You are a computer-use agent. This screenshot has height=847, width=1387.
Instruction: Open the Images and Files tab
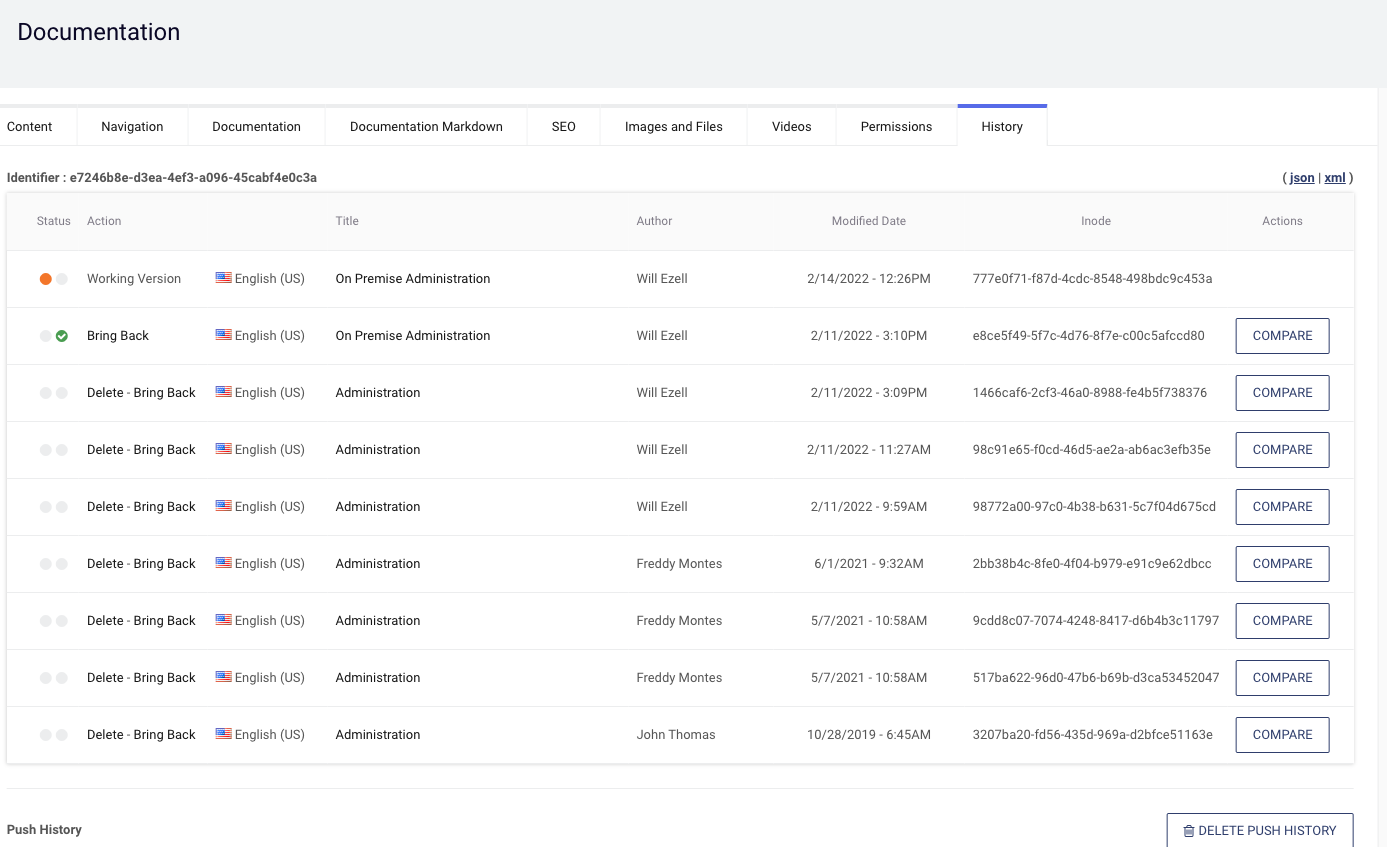(x=672, y=126)
